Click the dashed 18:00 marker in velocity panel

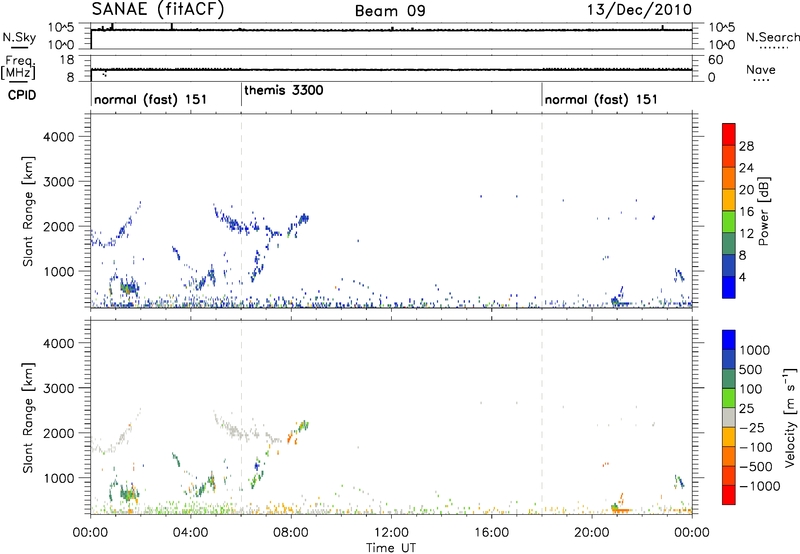[x=542, y=418]
